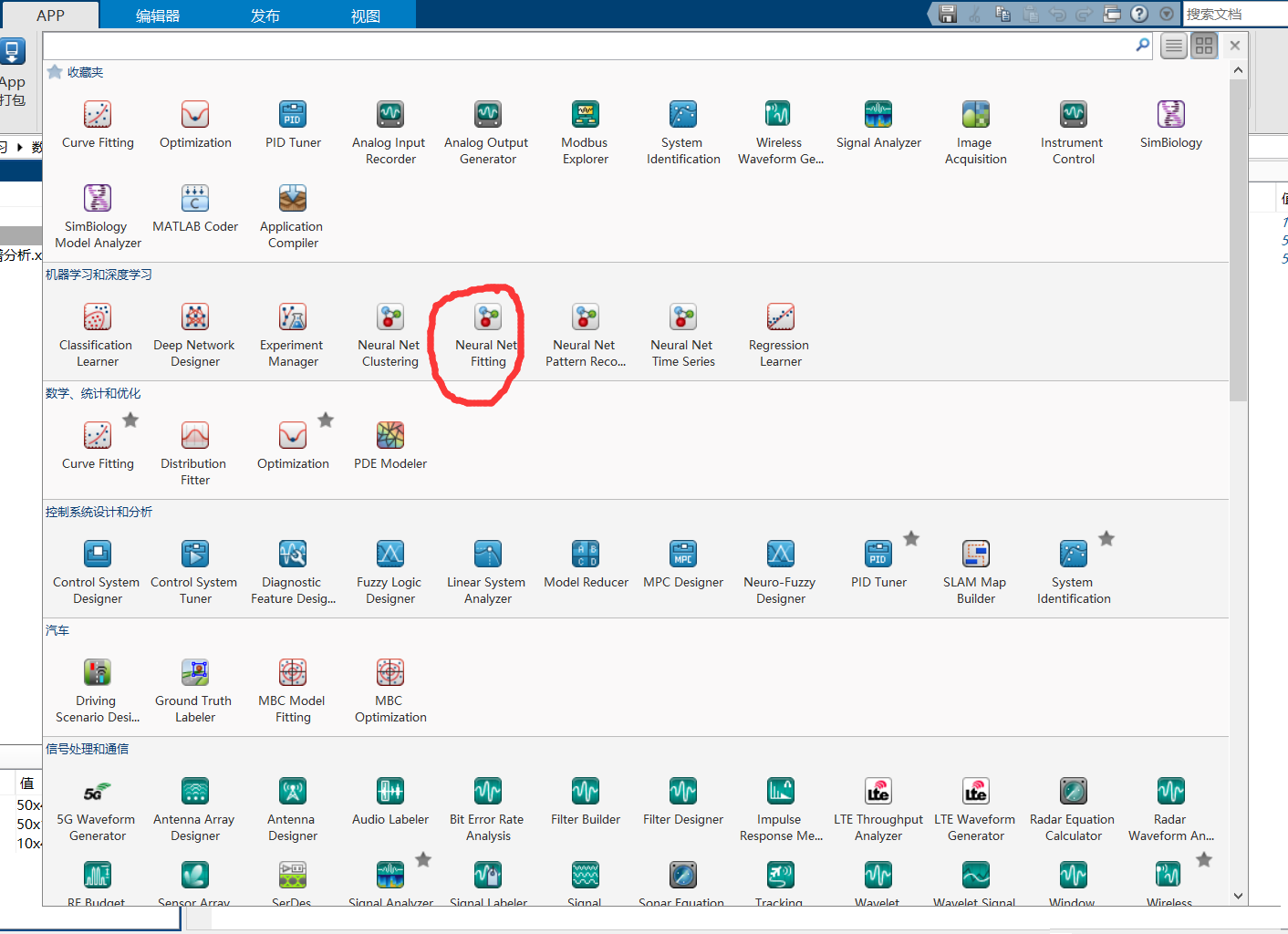This screenshot has height=934, width=1288.
Task: Launch Neural Net Clustering app
Action: click(x=390, y=336)
